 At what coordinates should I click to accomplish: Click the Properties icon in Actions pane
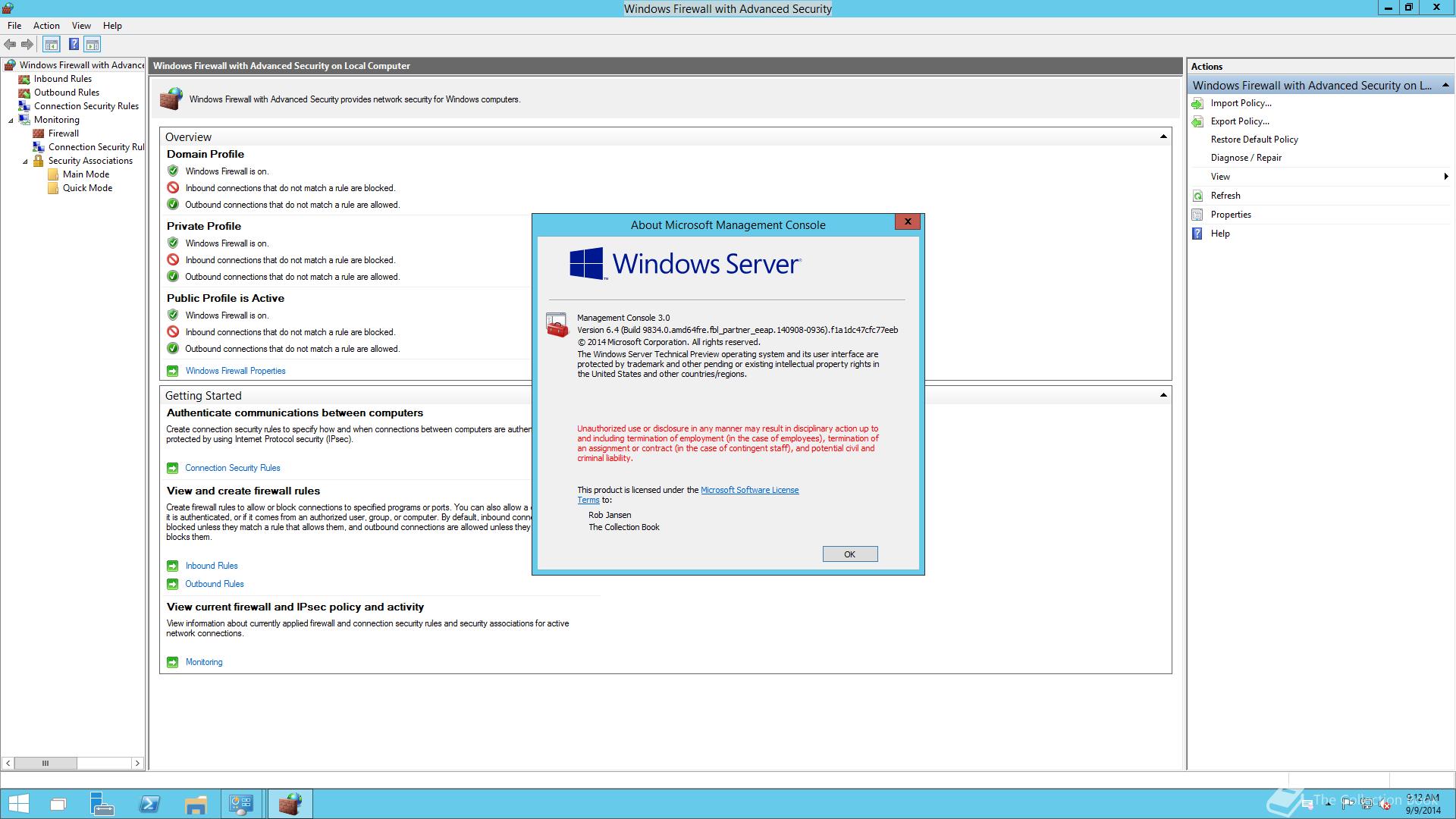point(1197,215)
